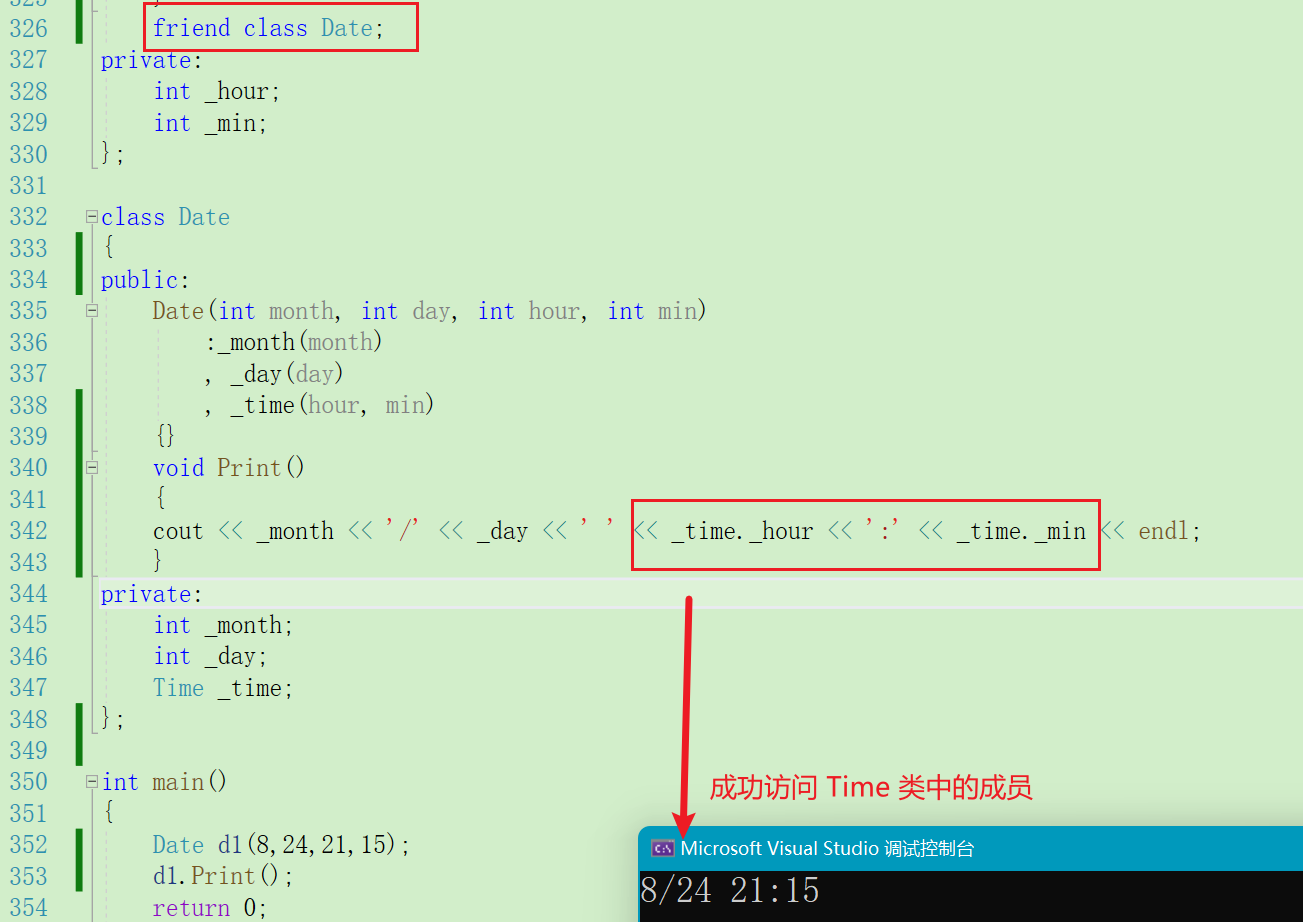This screenshot has height=922, width=1303.
Task: Click the '_time(hour, min)' initializer
Action: coord(332,405)
